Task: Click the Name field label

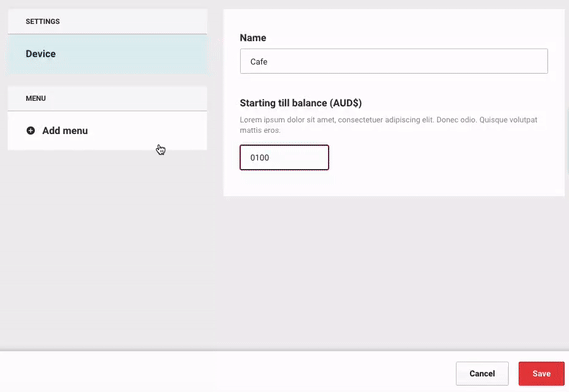Action: point(253,38)
